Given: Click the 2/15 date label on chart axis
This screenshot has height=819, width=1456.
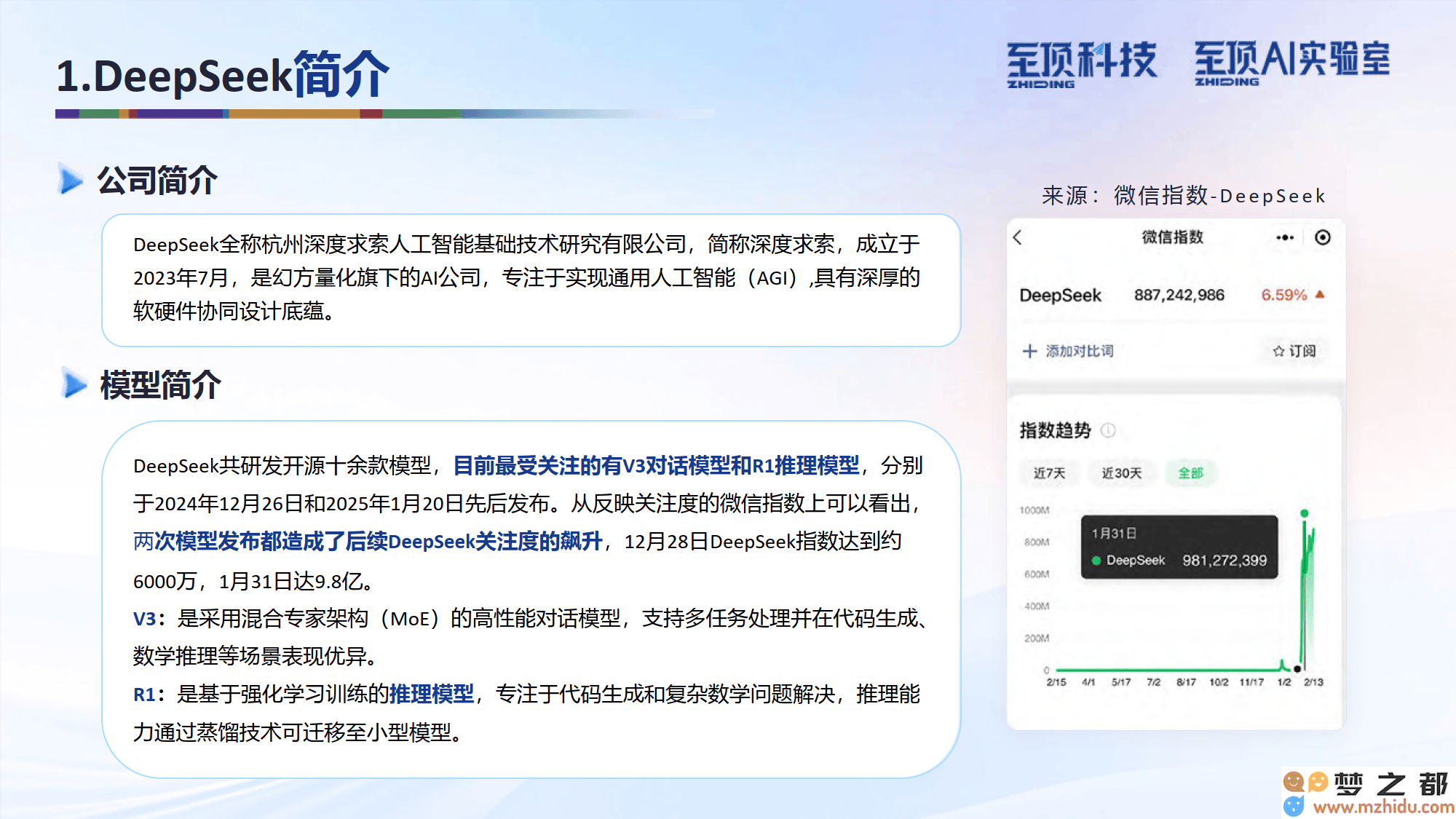Looking at the screenshot, I should click(x=1056, y=682).
